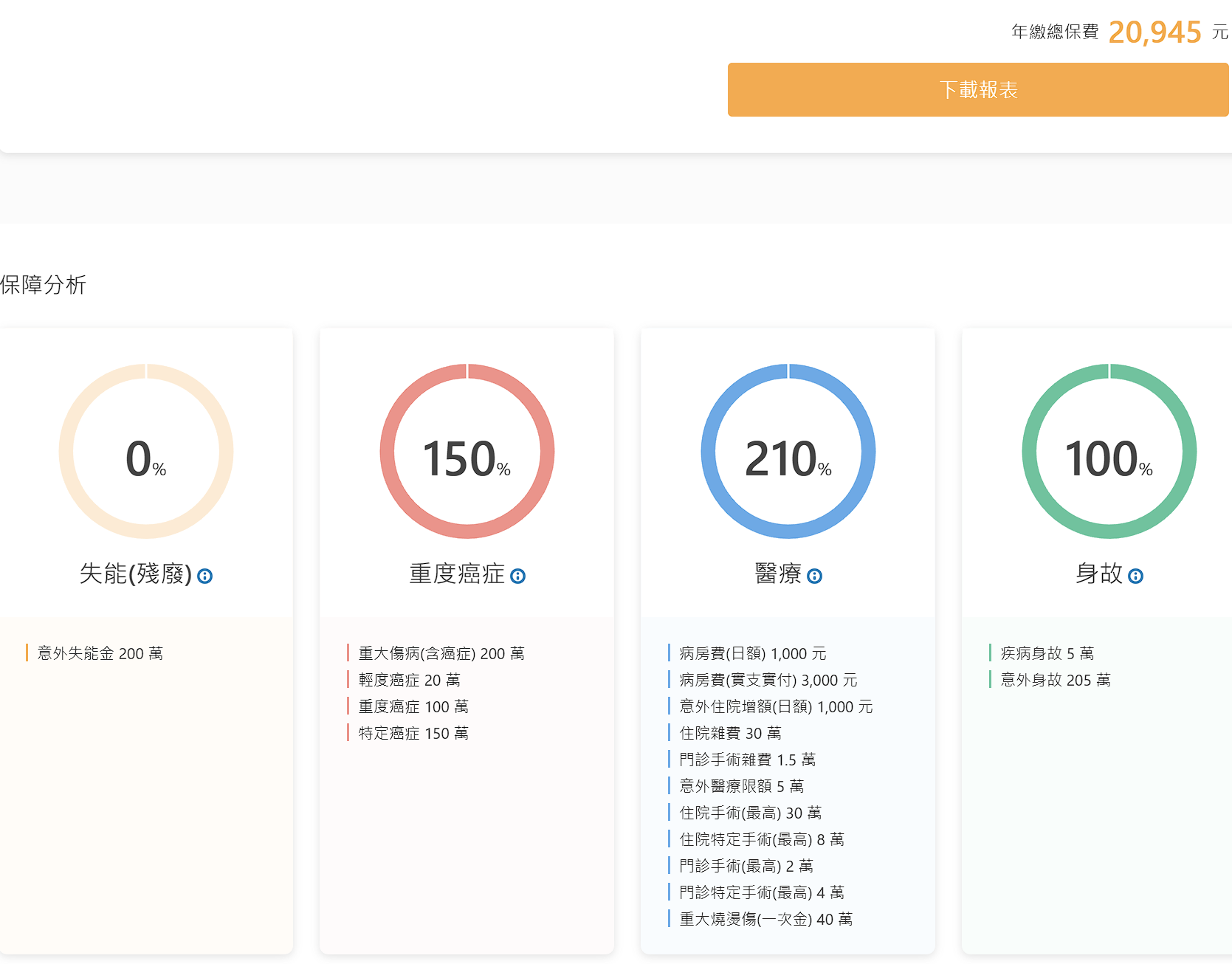Open info icon next to 身故
Viewport: 1232px width, 964px height.
click(1136, 576)
